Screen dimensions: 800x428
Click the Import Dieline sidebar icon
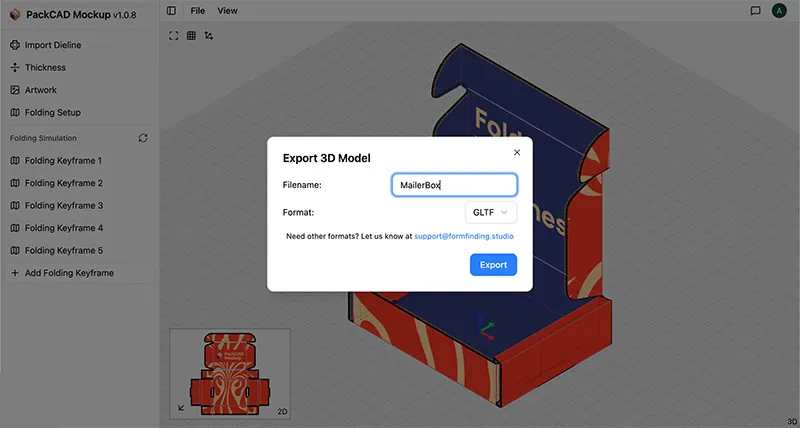pos(15,45)
